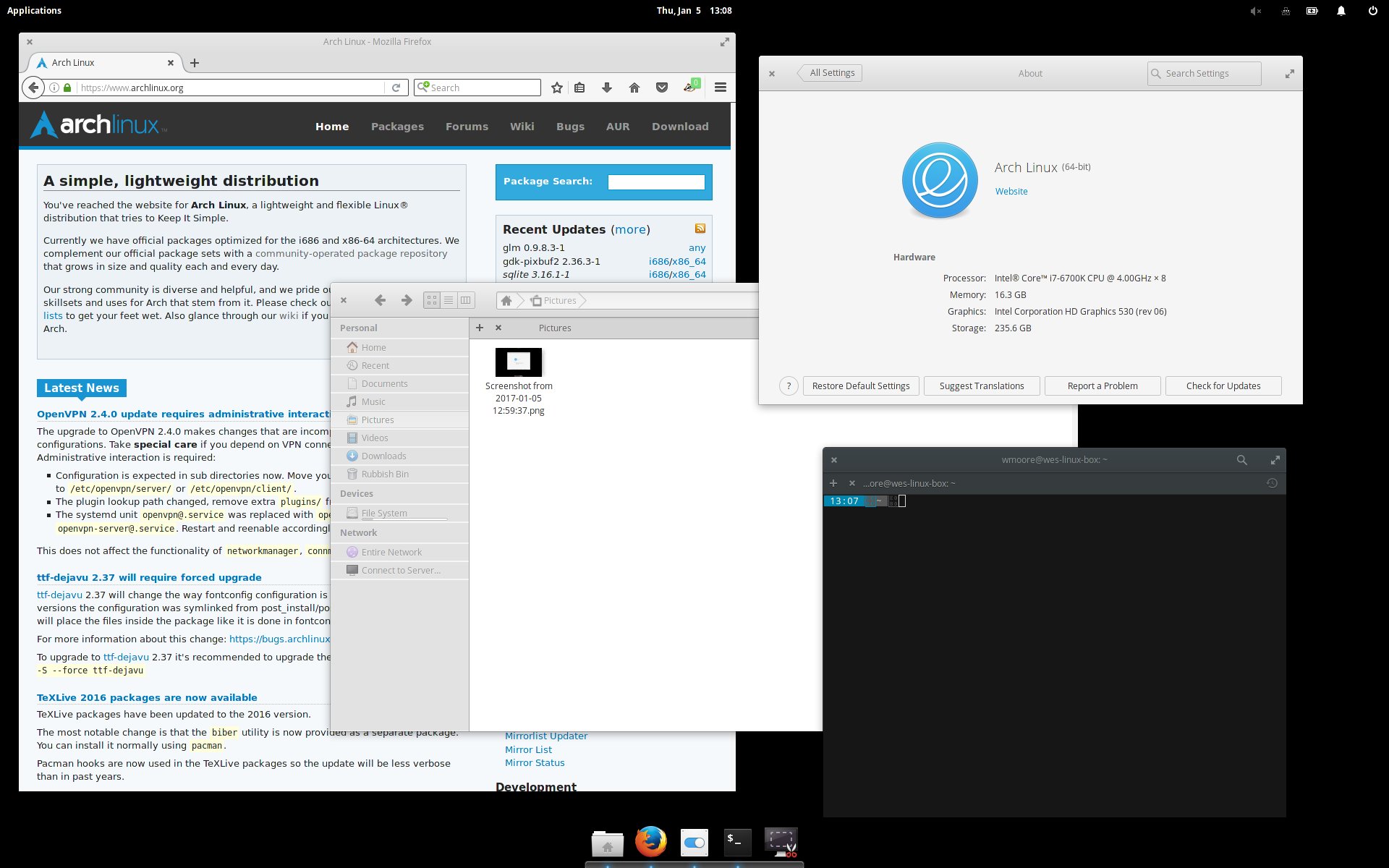Image resolution: width=1389 pixels, height=868 pixels.
Task: Add a new tab in Files window
Action: point(480,328)
